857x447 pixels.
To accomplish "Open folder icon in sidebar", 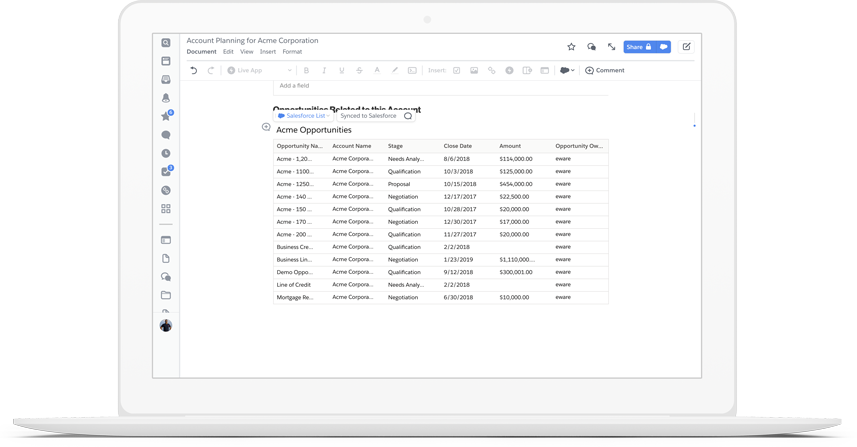I will 166,295.
